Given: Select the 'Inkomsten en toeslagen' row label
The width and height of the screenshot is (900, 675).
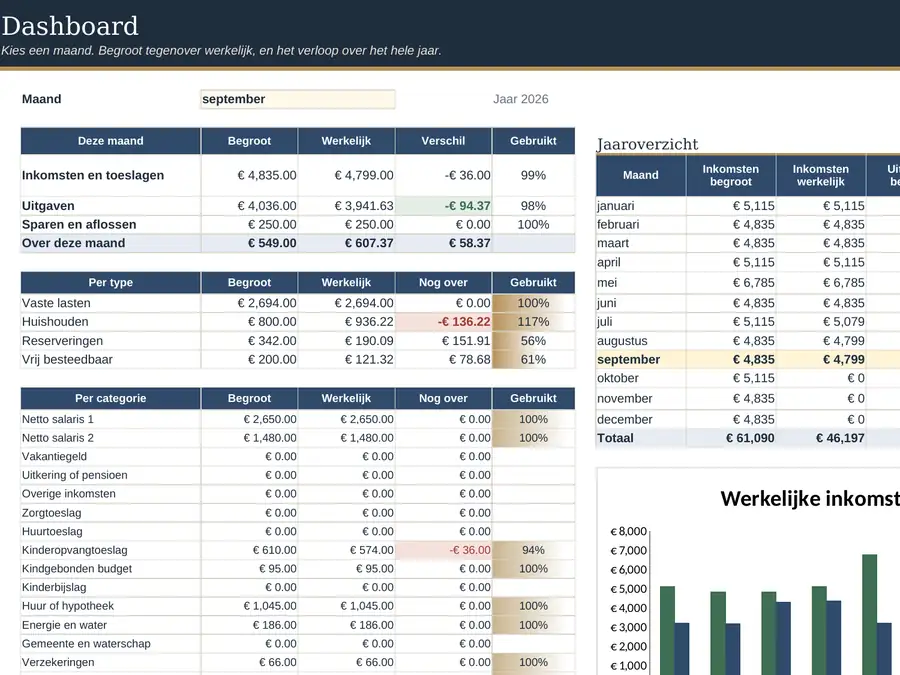Looking at the screenshot, I should 93,176.
